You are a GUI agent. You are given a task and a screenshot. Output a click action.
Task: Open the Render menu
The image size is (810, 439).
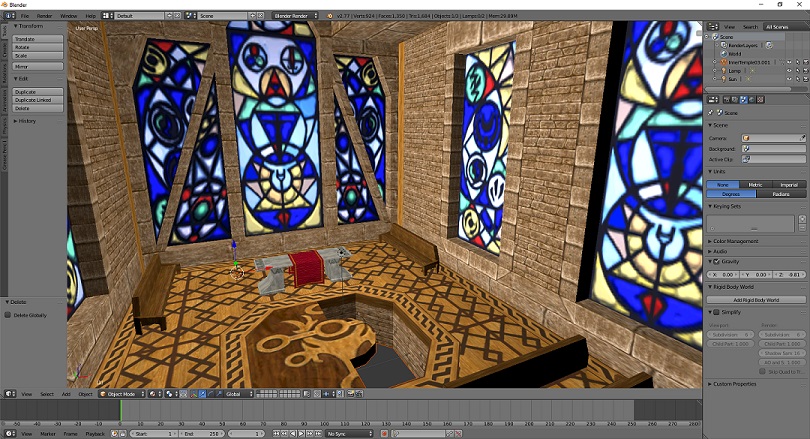[x=44, y=16]
